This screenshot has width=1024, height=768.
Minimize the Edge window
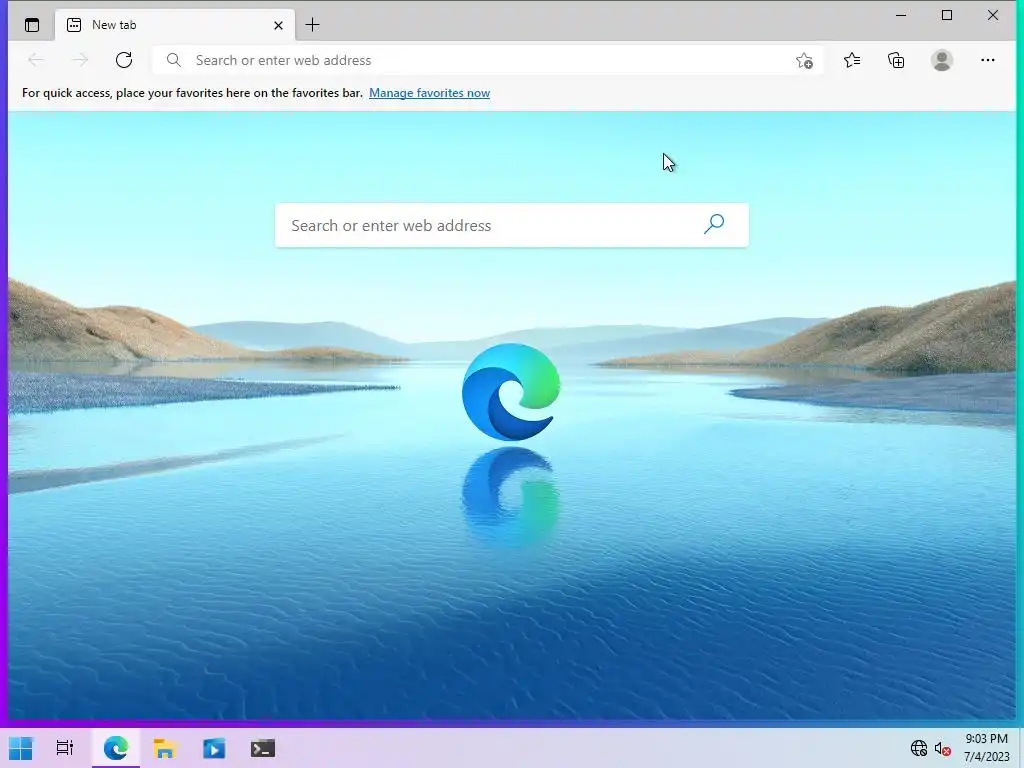[901, 15]
